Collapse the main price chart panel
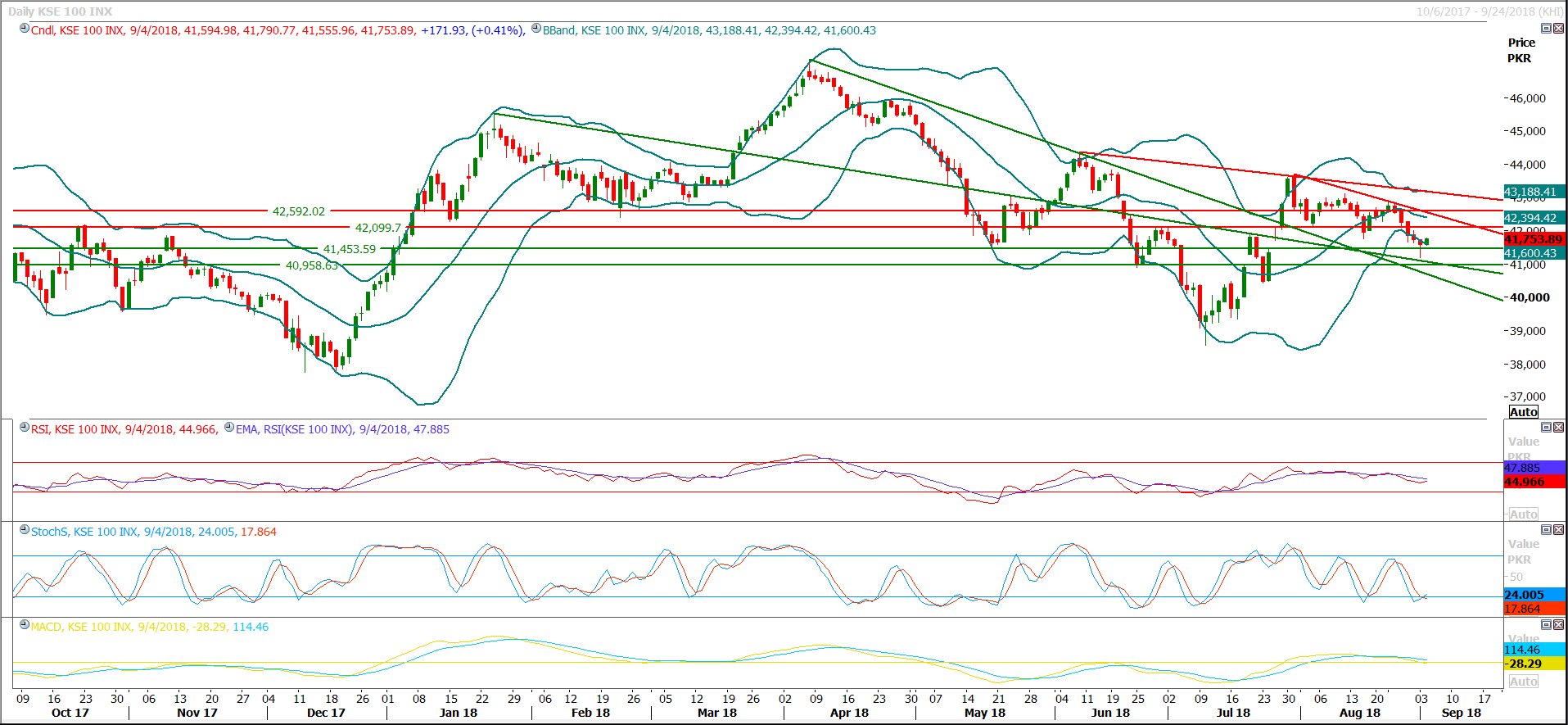Image resolution: width=1568 pixels, height=725 pixels. [x=1546, y=28]
